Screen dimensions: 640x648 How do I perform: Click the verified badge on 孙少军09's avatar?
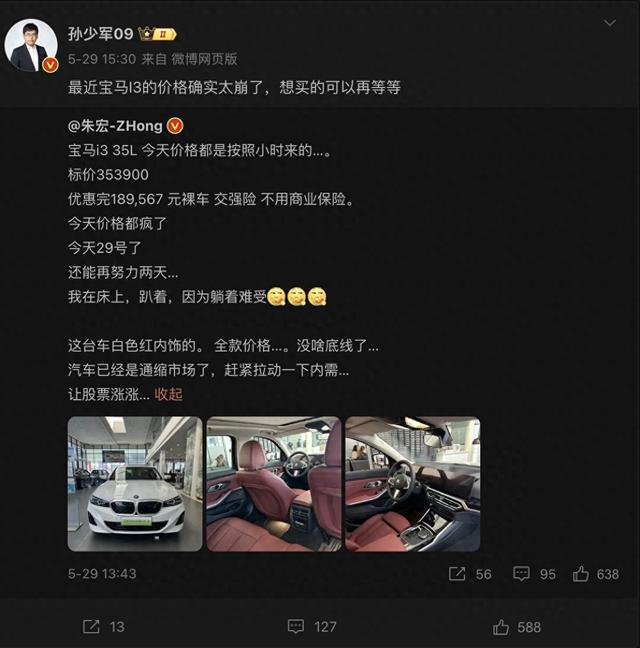coord(50,65)
